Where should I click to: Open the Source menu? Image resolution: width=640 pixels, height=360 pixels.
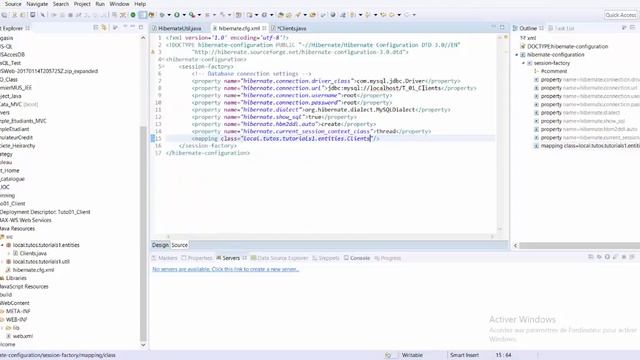pos(13,4)
